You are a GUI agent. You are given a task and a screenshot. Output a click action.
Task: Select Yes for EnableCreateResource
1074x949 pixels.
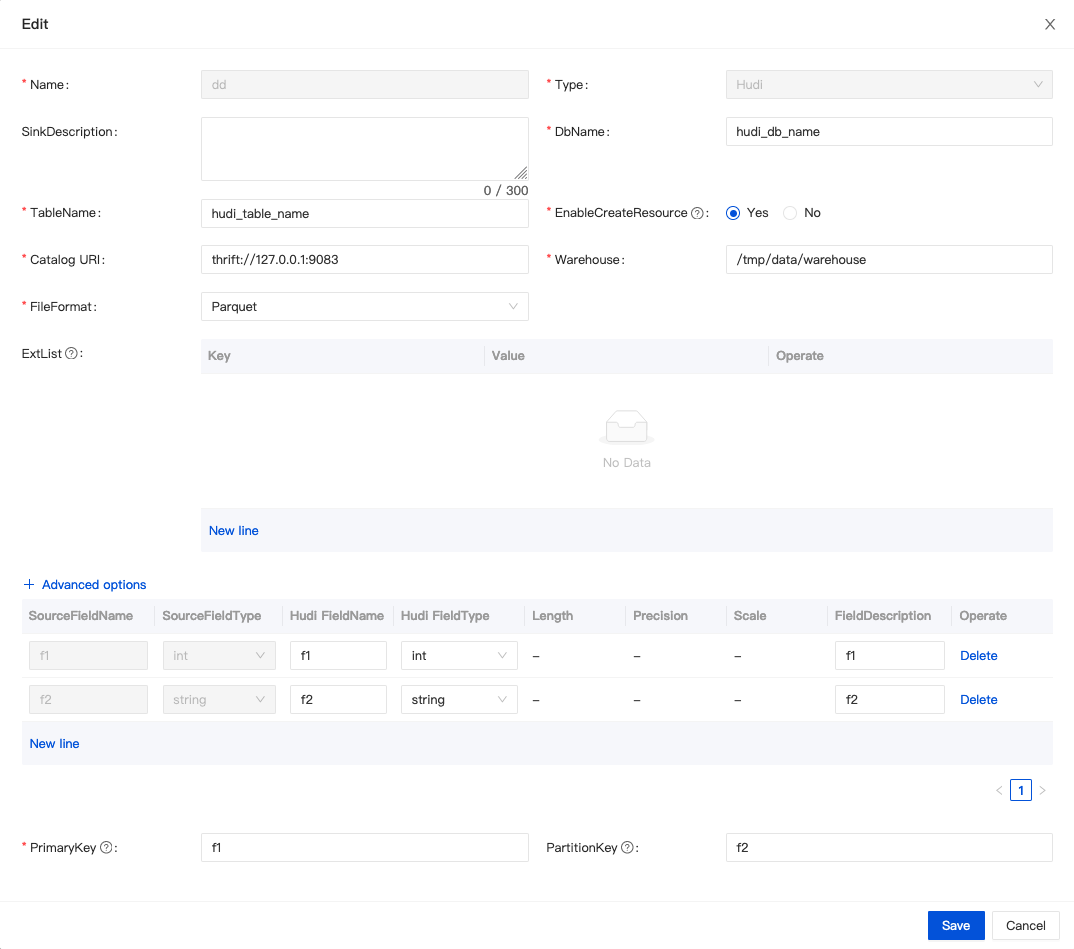point(733,213)
